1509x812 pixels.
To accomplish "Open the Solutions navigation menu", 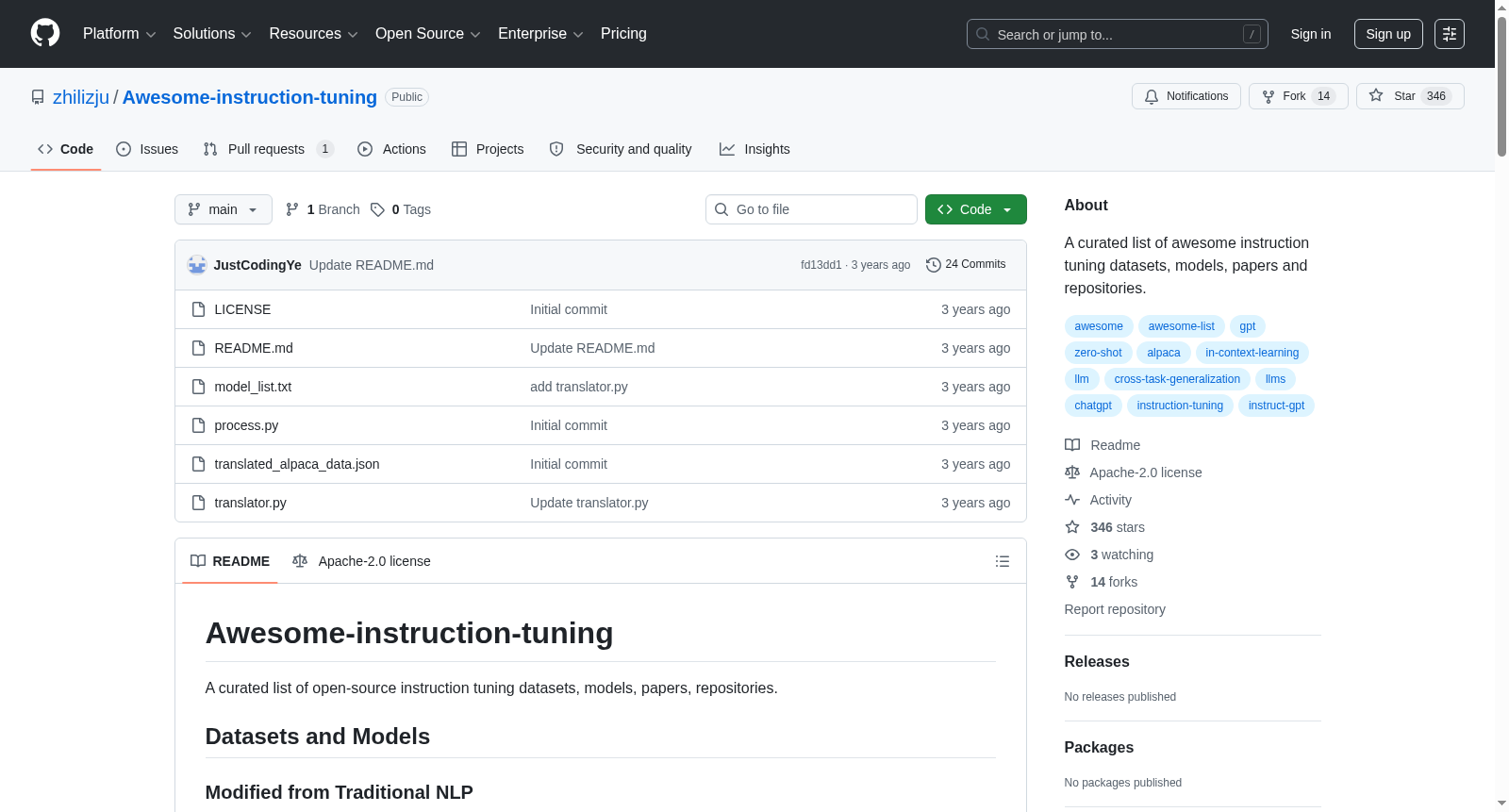I will point(212,34).
